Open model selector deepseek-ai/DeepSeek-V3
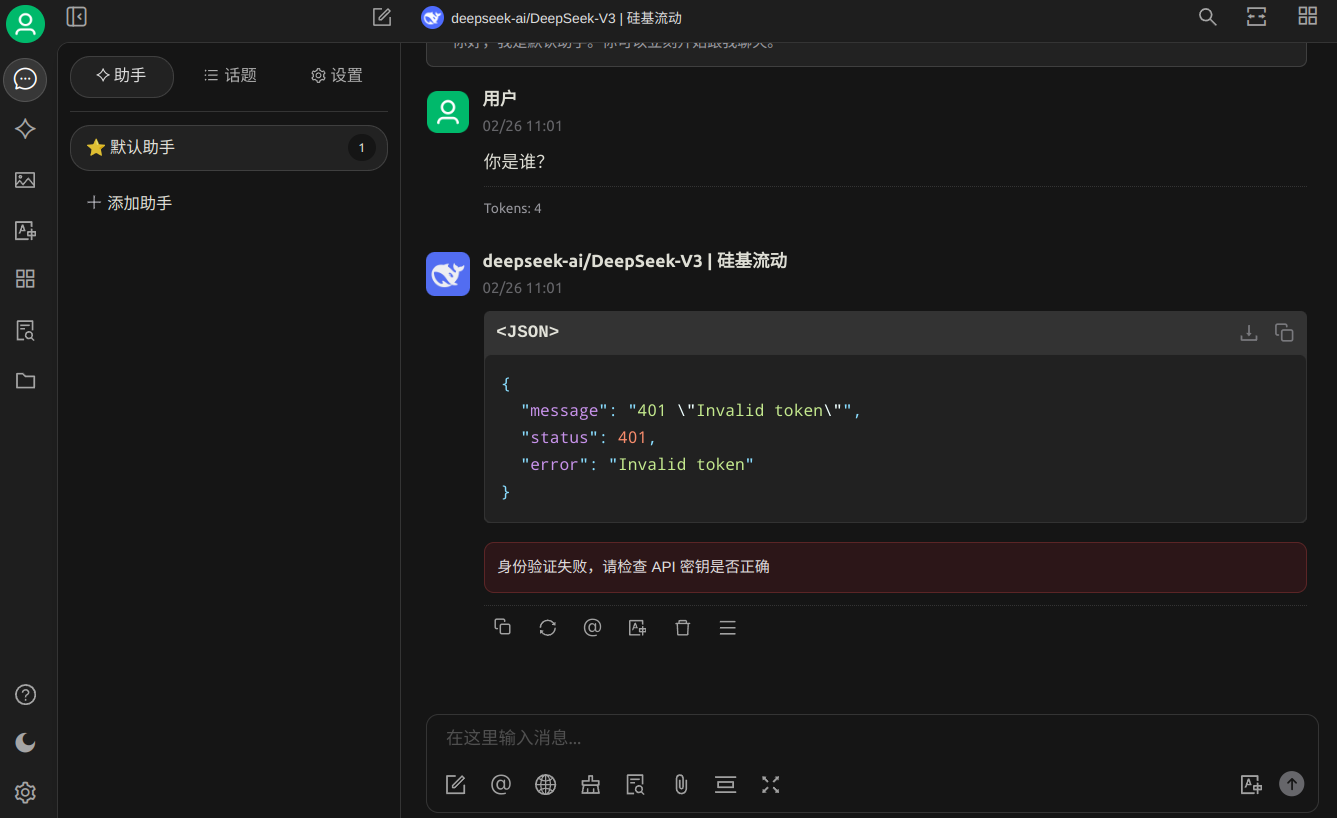 click(x=551, y=18)
